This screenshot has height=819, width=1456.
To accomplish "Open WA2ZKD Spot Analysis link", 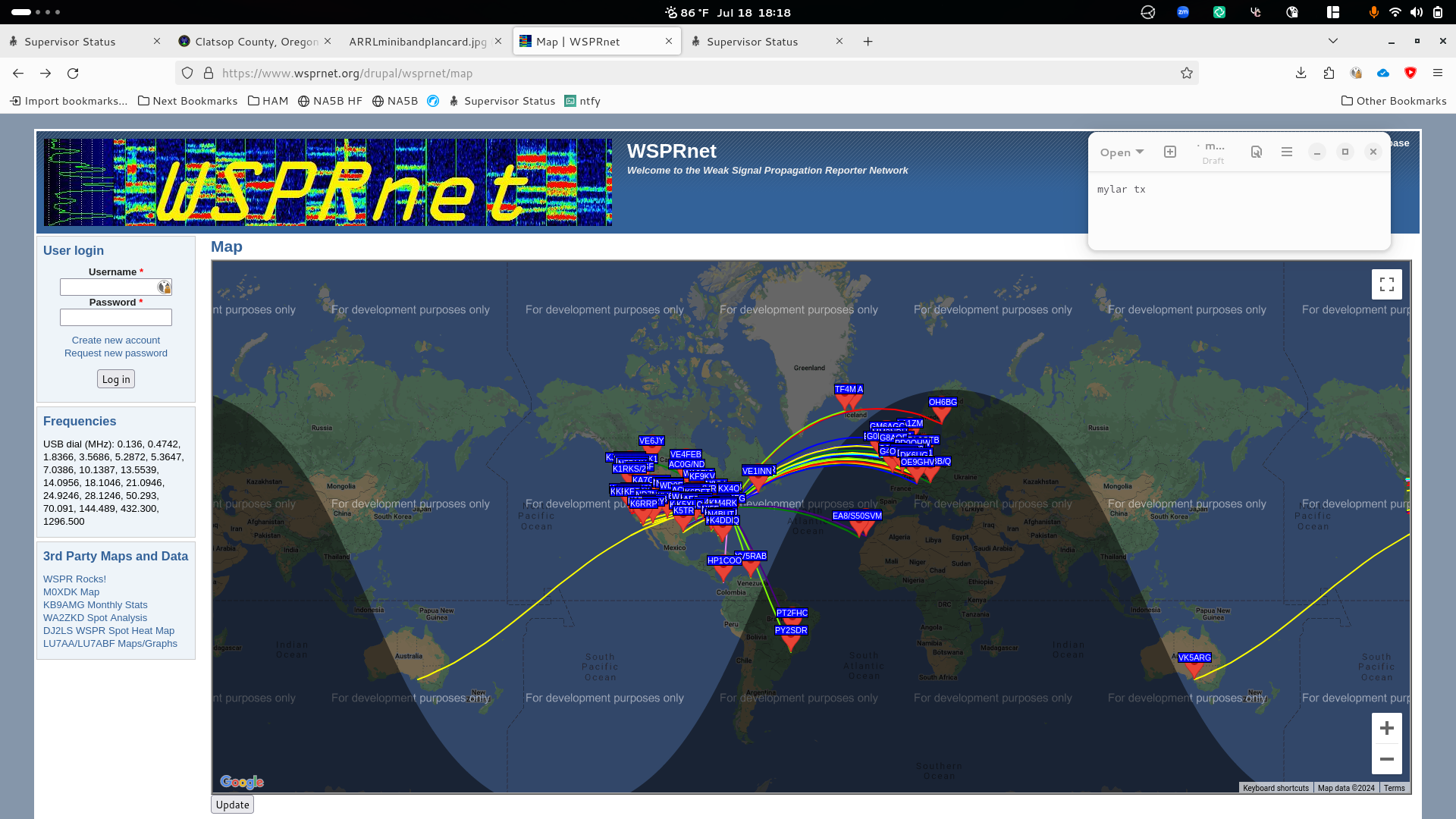I will click(95, 618).
